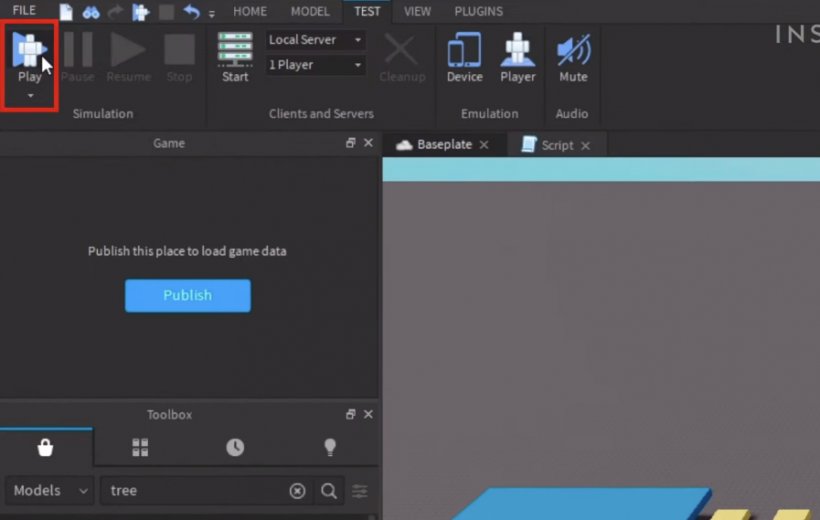Click the Resume simulation button
The image size is (820, 520).
click(129, 56)
